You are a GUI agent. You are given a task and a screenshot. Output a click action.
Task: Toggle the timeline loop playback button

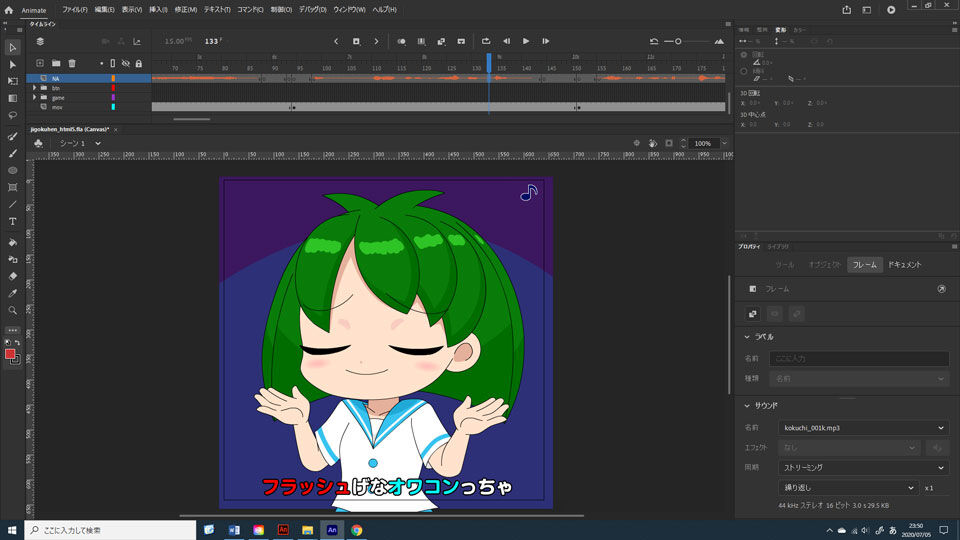486,41
